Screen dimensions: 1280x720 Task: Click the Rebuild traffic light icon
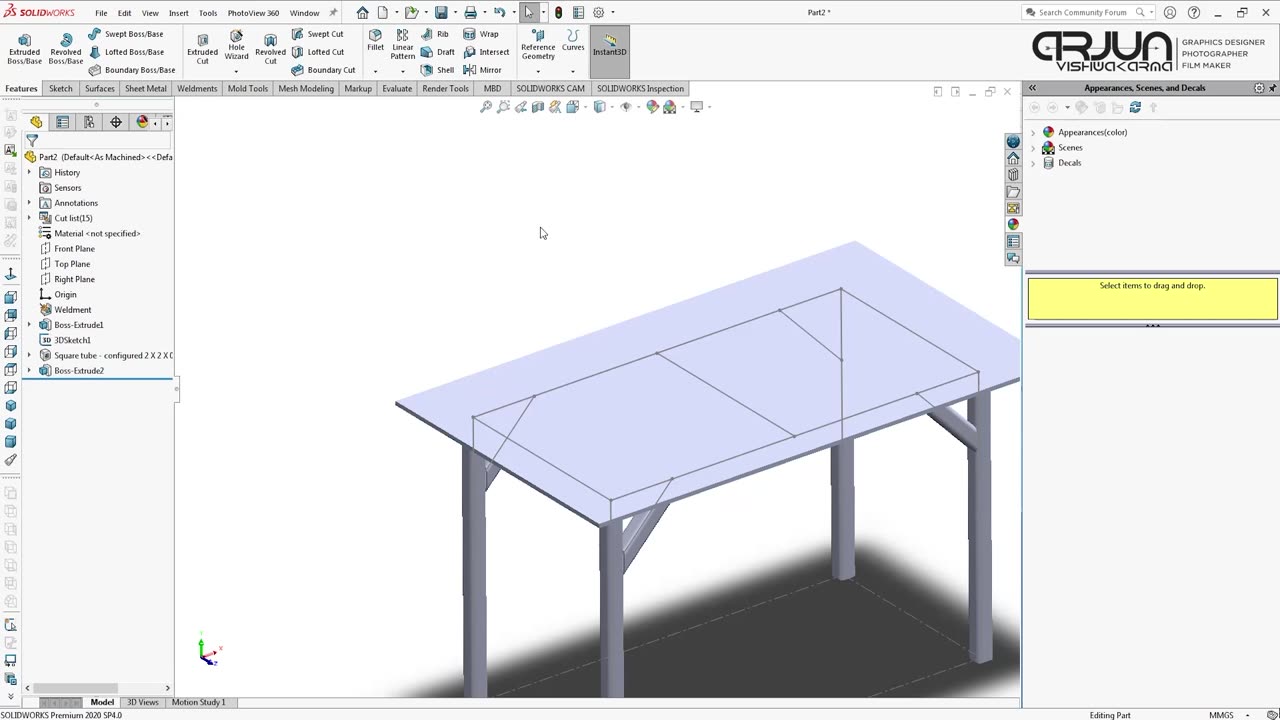(558, 13)
